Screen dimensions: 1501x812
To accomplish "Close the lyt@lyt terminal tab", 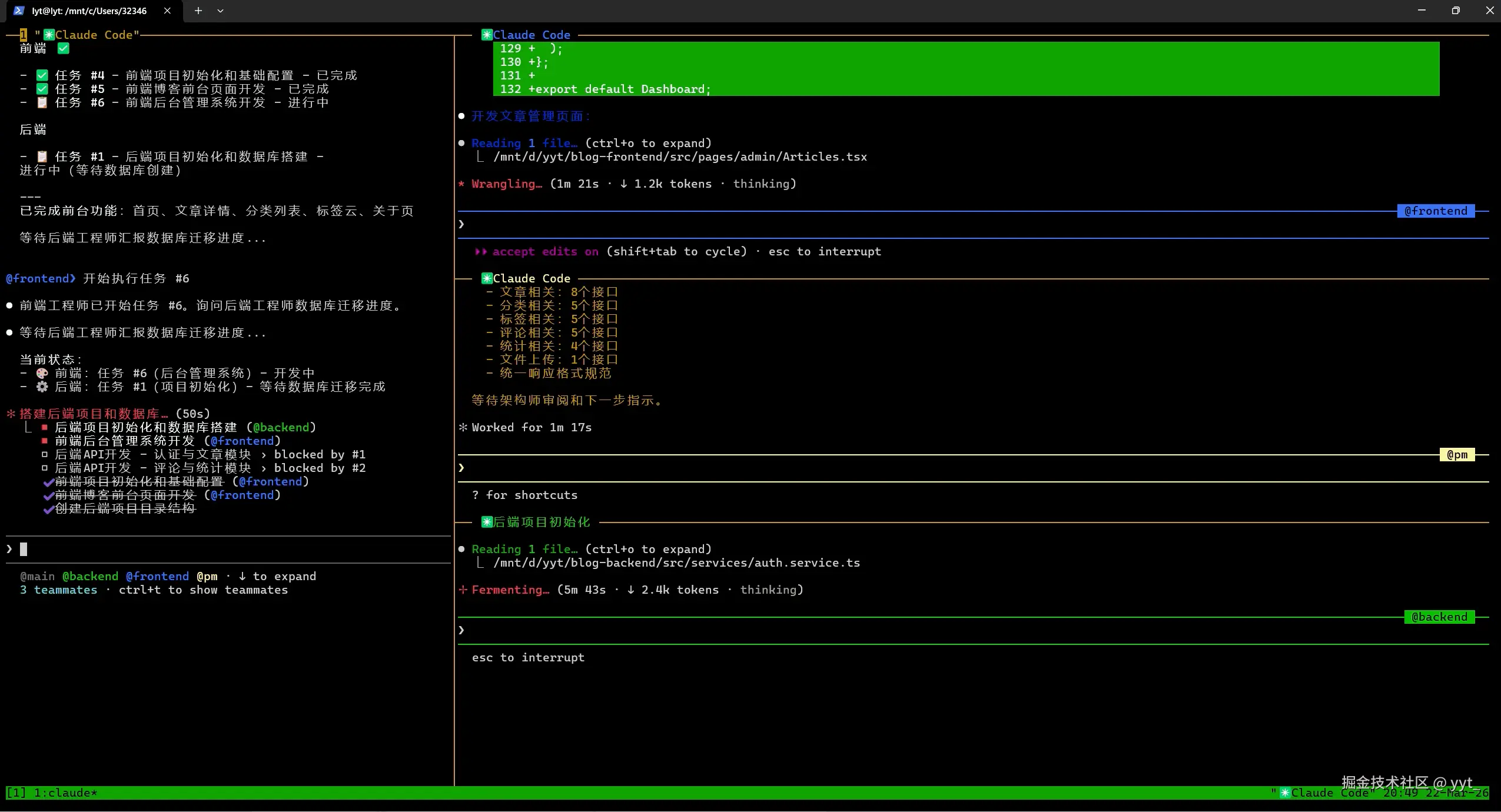I will point(167,11).
